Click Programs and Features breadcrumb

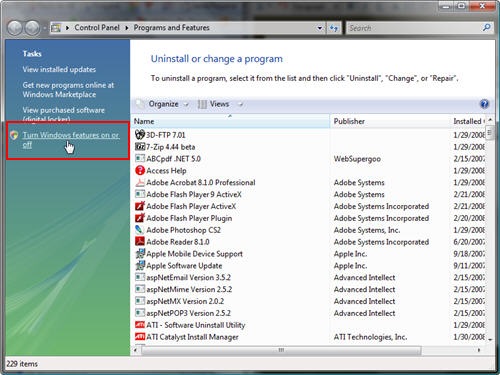coord(172,28)
